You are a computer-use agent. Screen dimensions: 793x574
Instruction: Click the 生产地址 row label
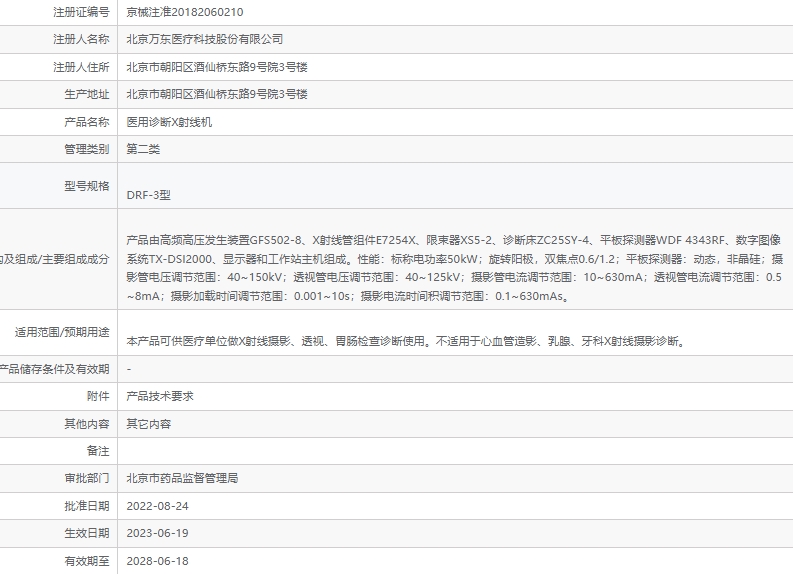click(87, 94)
